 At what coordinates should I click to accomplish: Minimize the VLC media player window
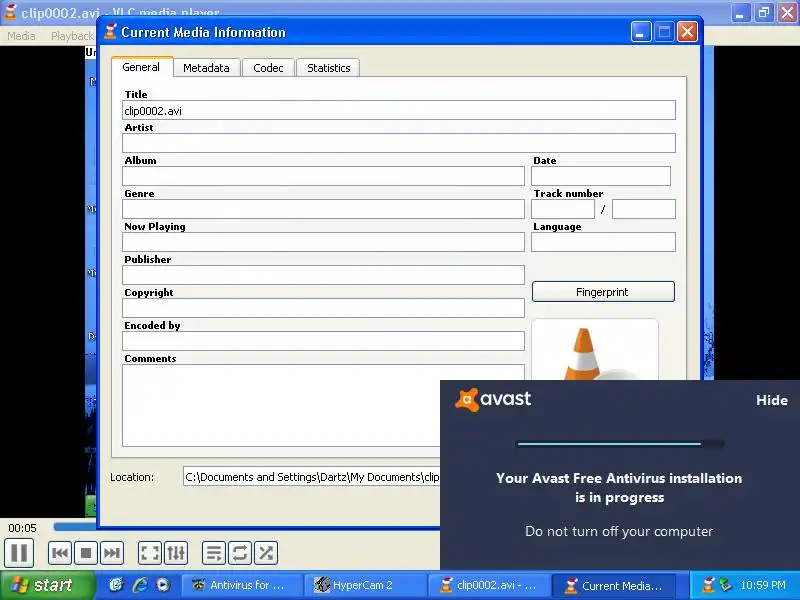point(740,13)
